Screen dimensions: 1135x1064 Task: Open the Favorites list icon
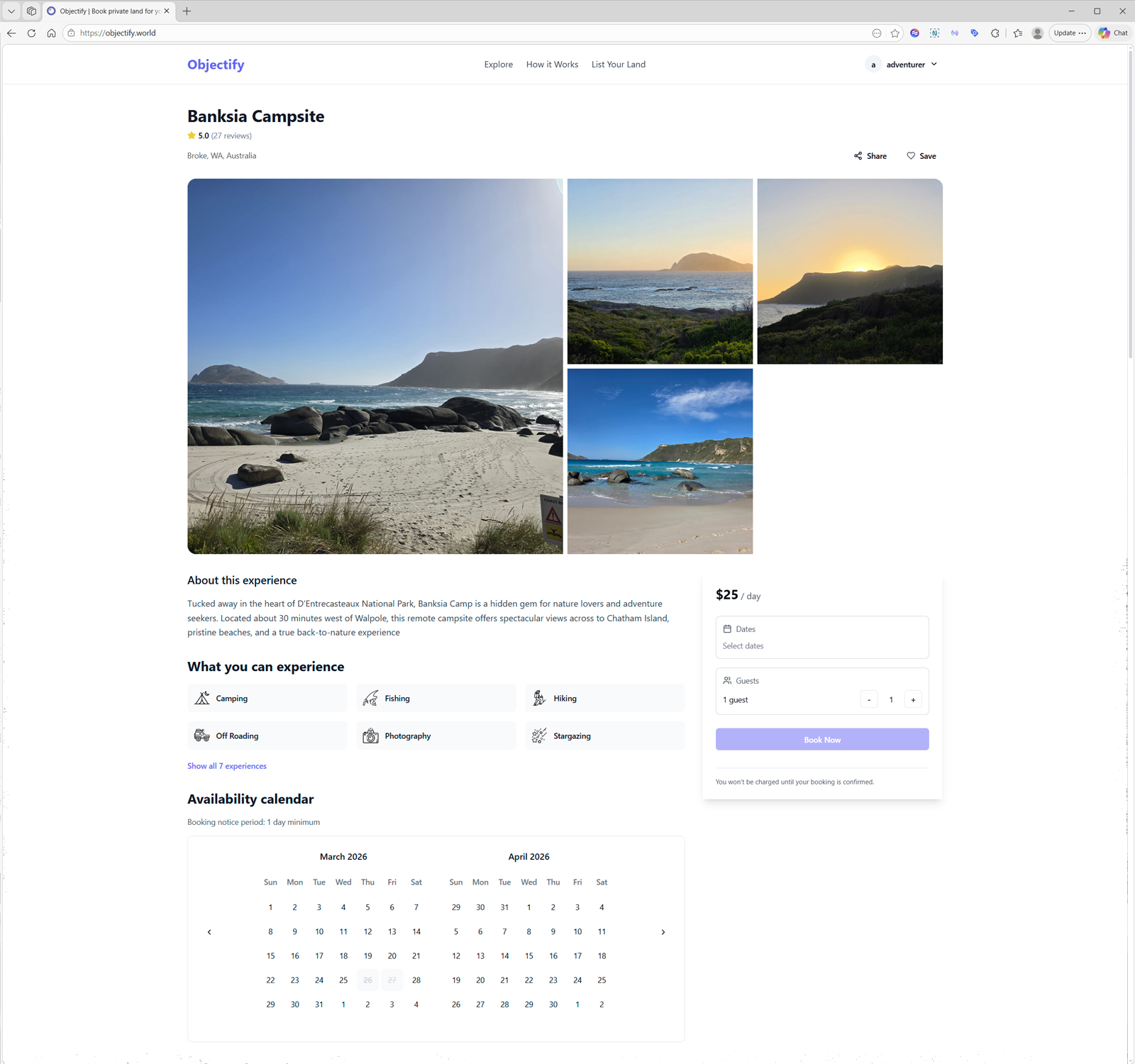pyautogui.click(x=1018, y=33)
